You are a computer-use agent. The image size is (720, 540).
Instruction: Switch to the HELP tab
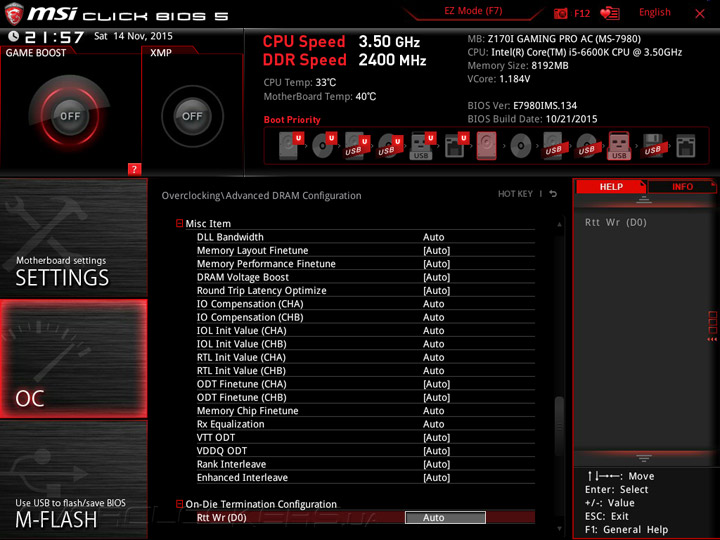pyautogui.click(x=611, y=186)
